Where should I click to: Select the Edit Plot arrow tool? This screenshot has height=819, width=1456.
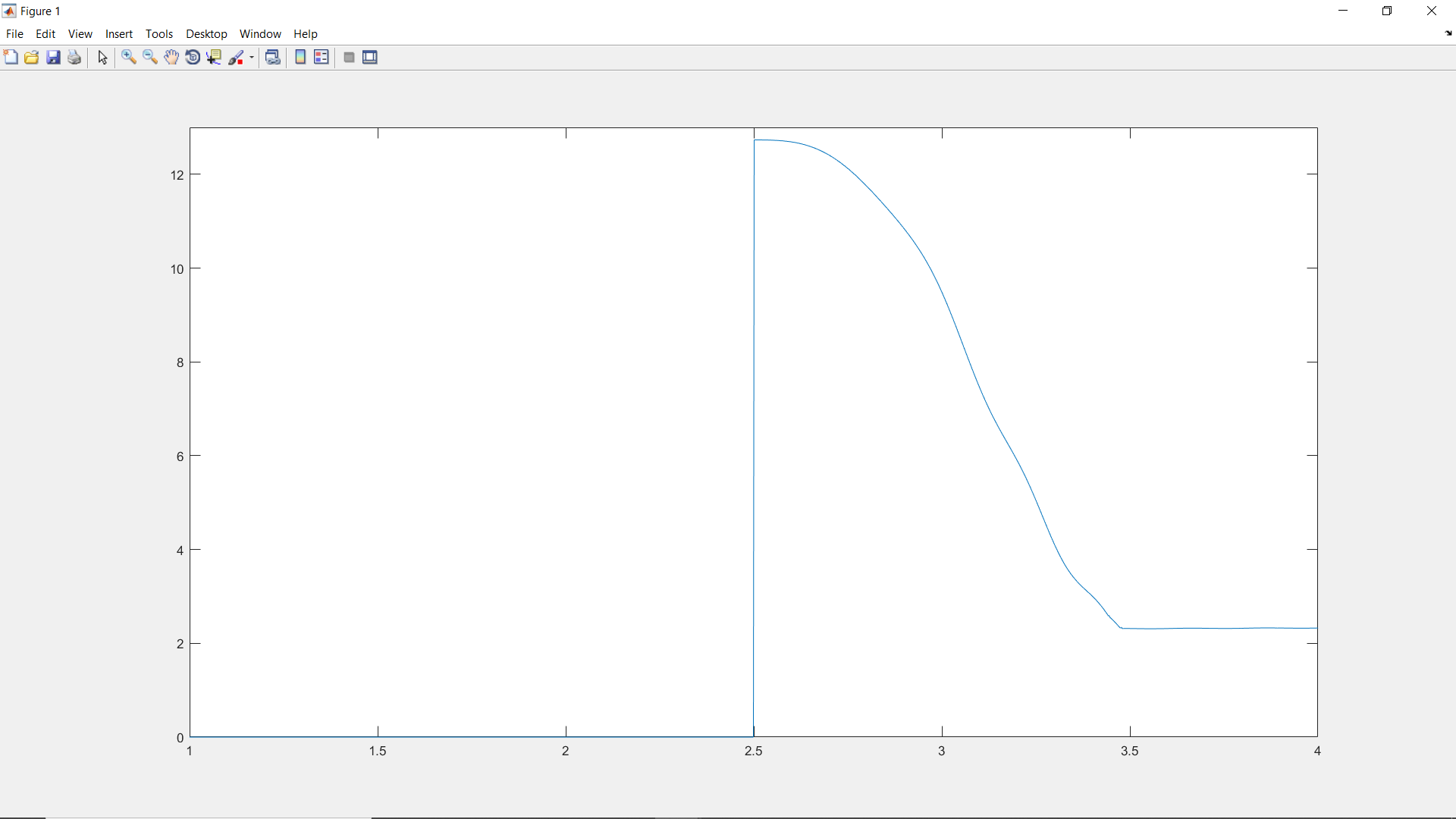coord(103,58)
